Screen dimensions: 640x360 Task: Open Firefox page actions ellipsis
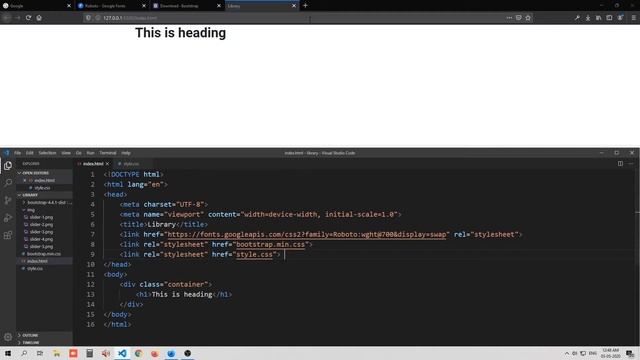pos(509,18)
